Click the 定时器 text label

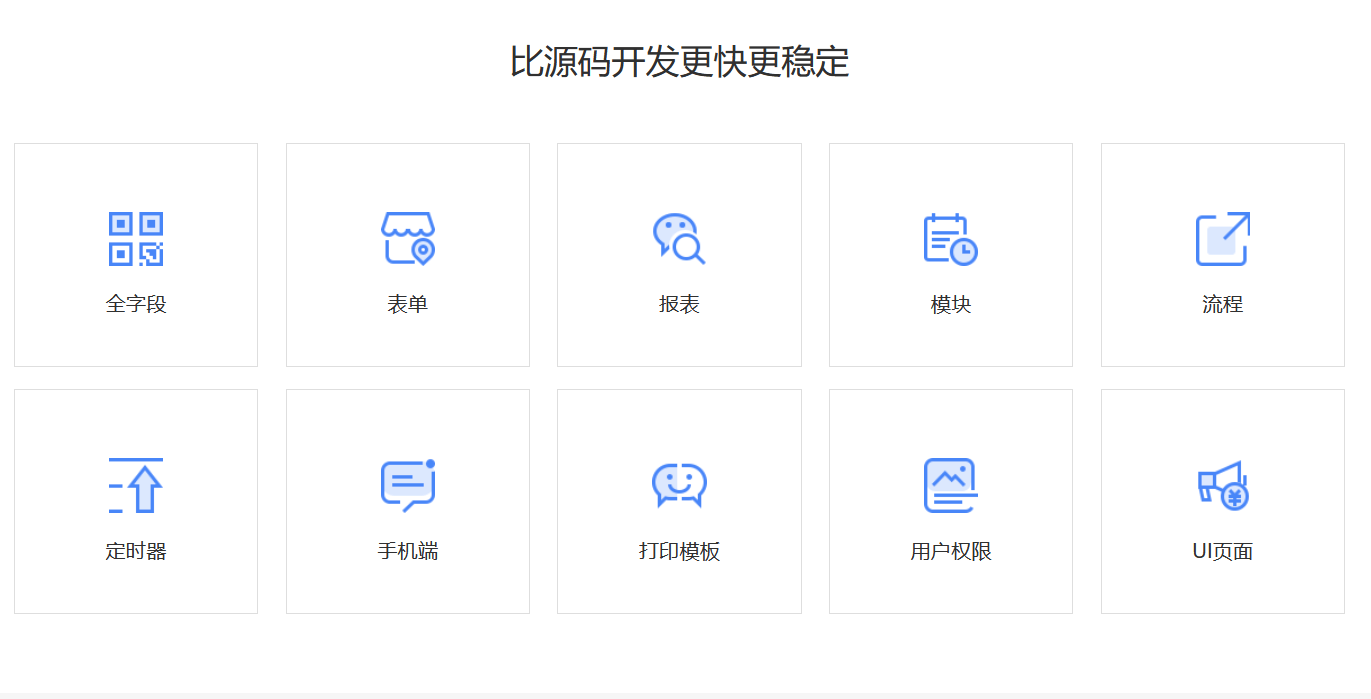click(x=136, y=550)
